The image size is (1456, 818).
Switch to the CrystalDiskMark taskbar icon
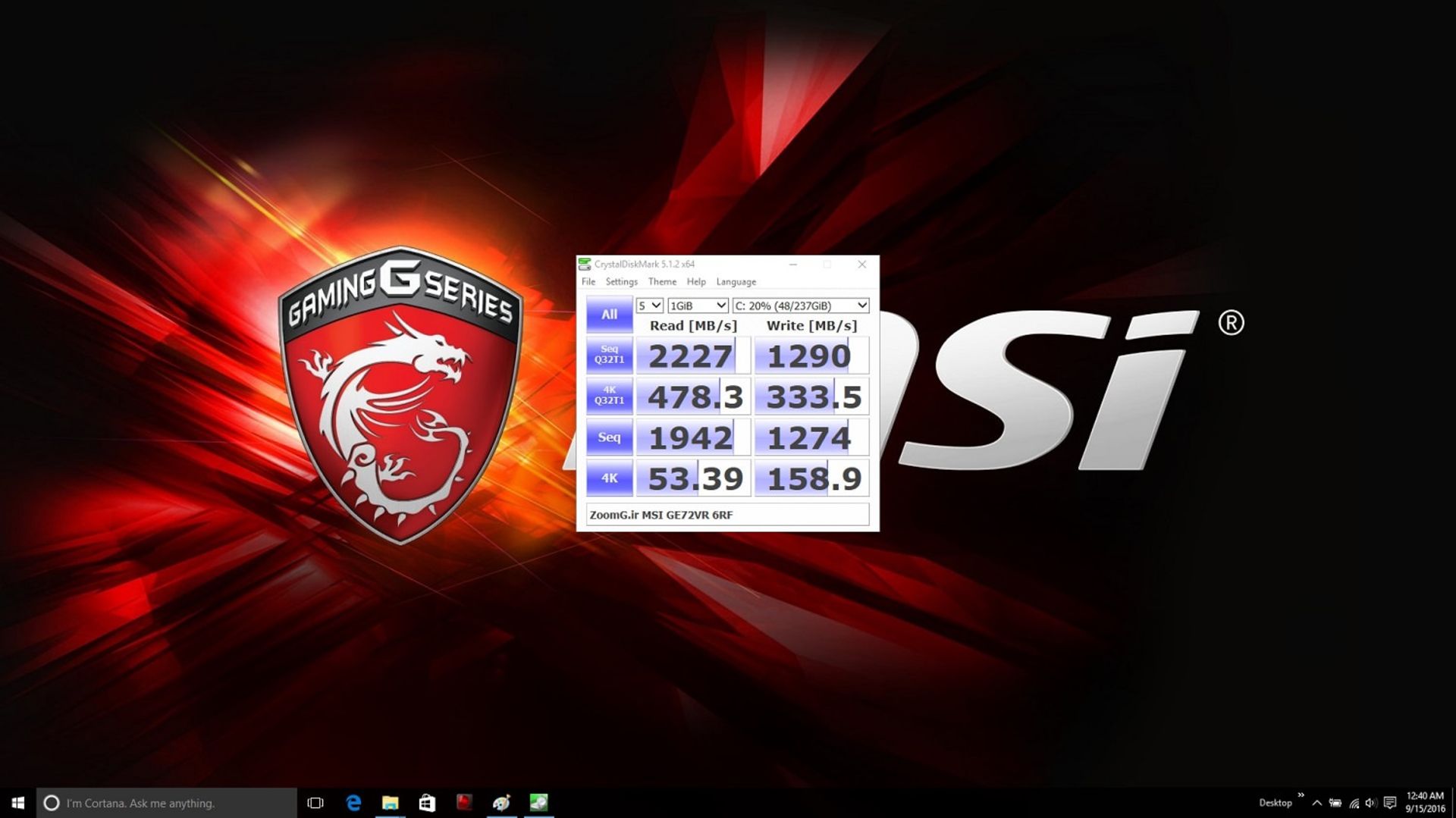coord(538,803)
